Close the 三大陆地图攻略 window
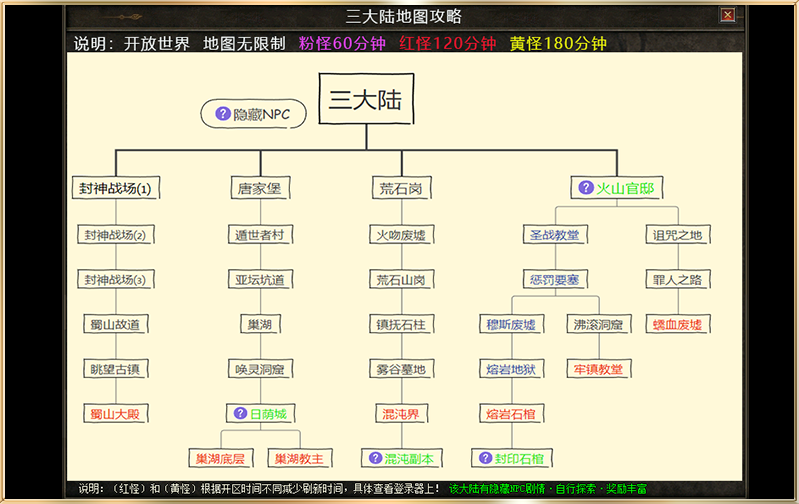This screenshot has height=504, width=799. (727, 15)
